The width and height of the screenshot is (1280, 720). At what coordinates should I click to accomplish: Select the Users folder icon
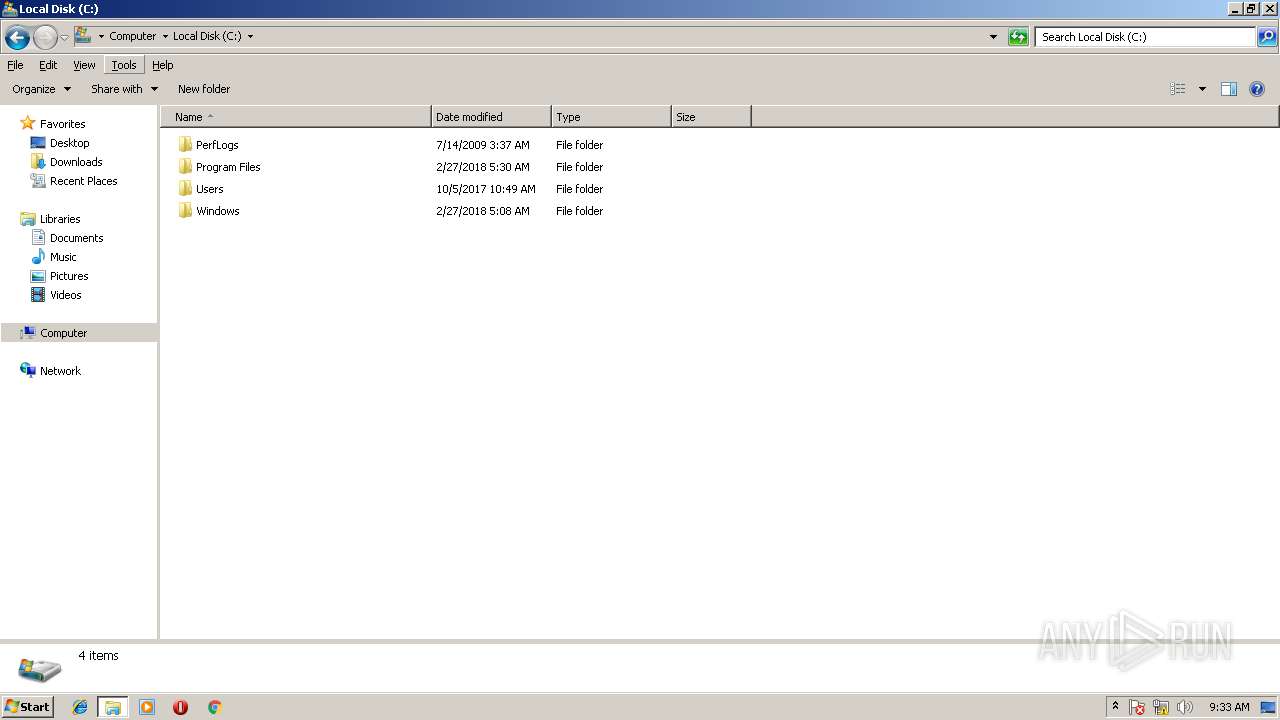(x=185, y=189)
